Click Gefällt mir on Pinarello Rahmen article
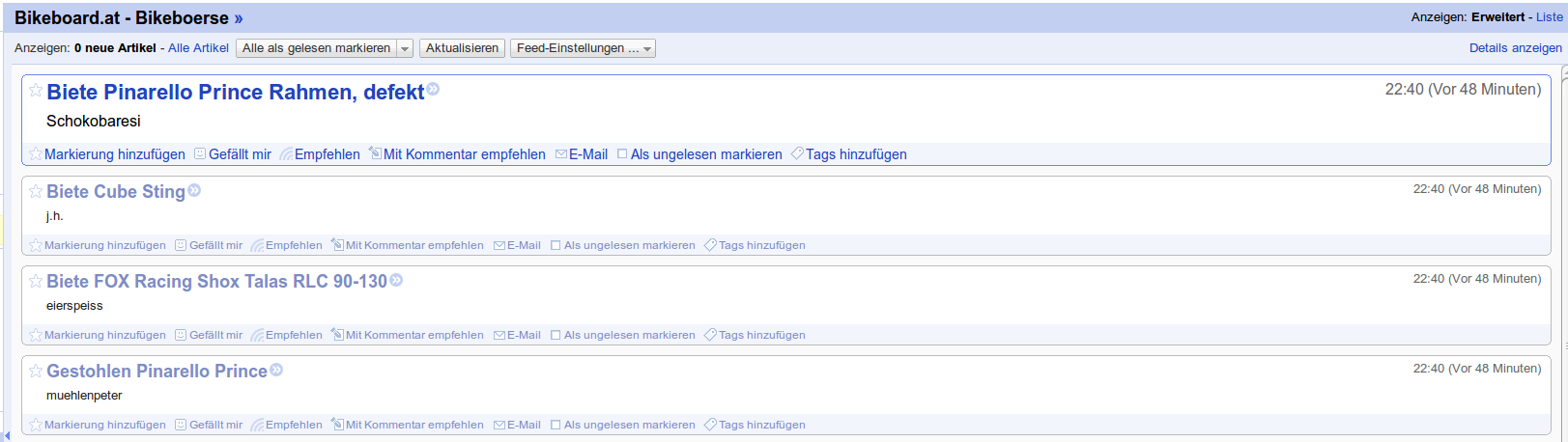Viewport: 1568px width, 442px height. [x=233, y=154]
